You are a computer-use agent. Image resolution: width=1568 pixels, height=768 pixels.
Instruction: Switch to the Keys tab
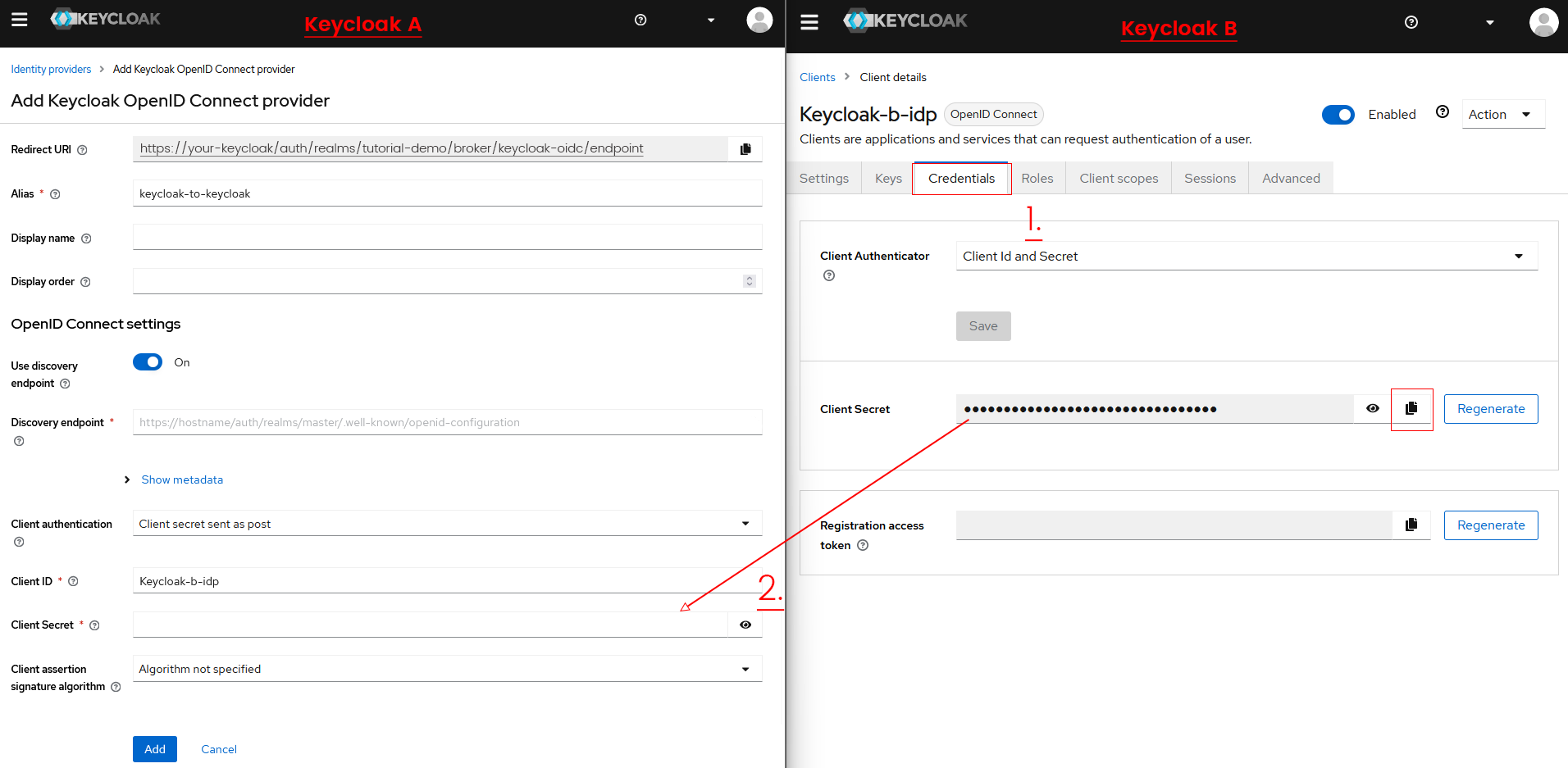click(x=888, y=178)
